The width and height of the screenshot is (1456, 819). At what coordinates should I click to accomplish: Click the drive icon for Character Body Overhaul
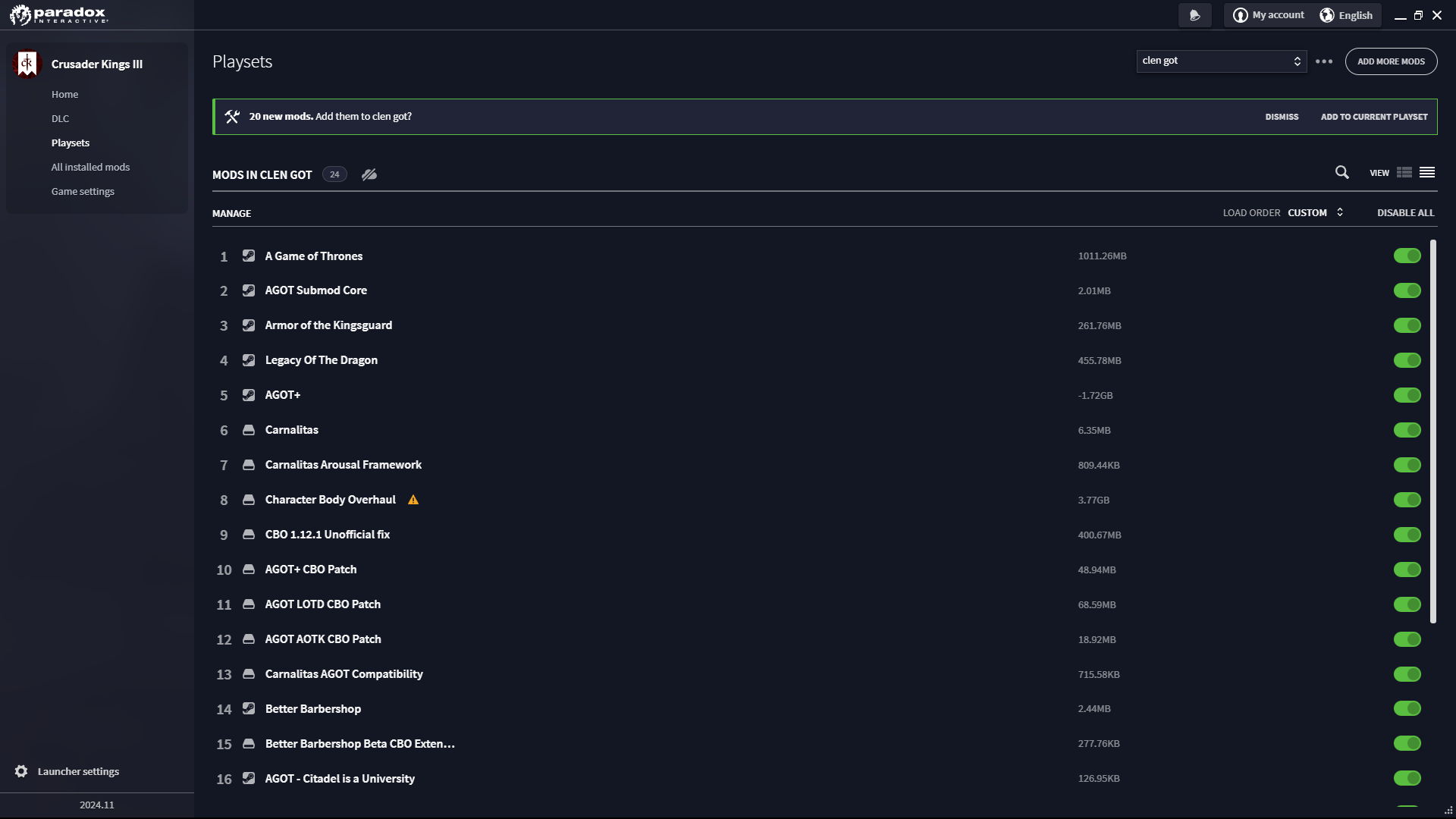pyautogui.click(x=249, y=500)
